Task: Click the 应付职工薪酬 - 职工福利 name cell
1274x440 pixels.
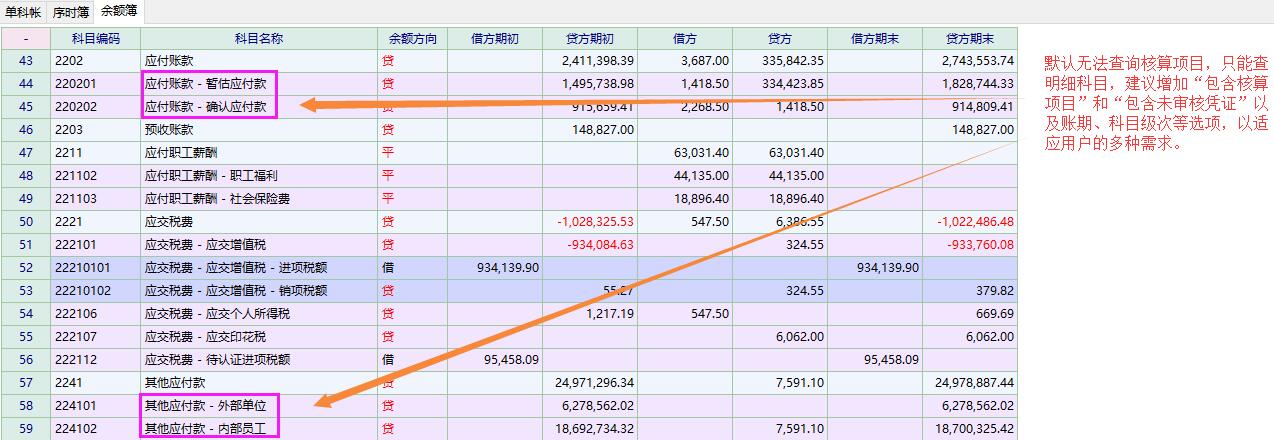Action: pos(212,176)
